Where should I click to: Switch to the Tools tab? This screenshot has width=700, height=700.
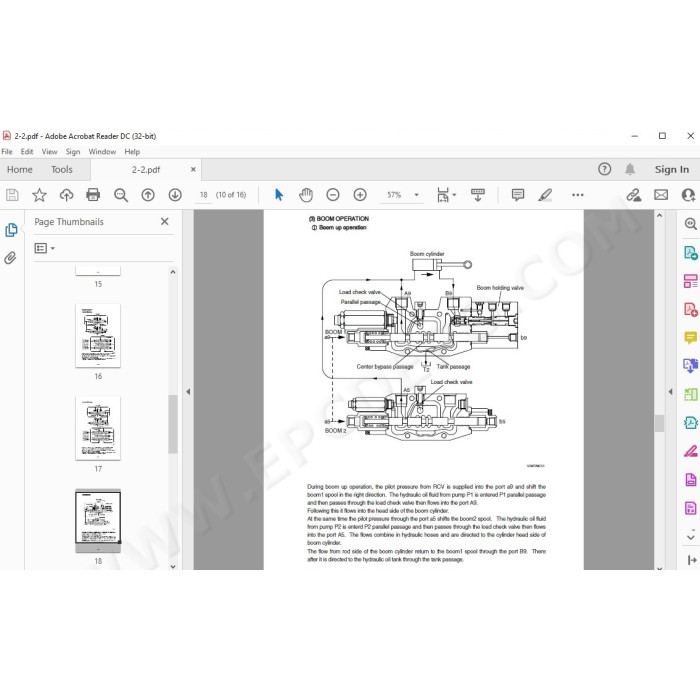62,170
